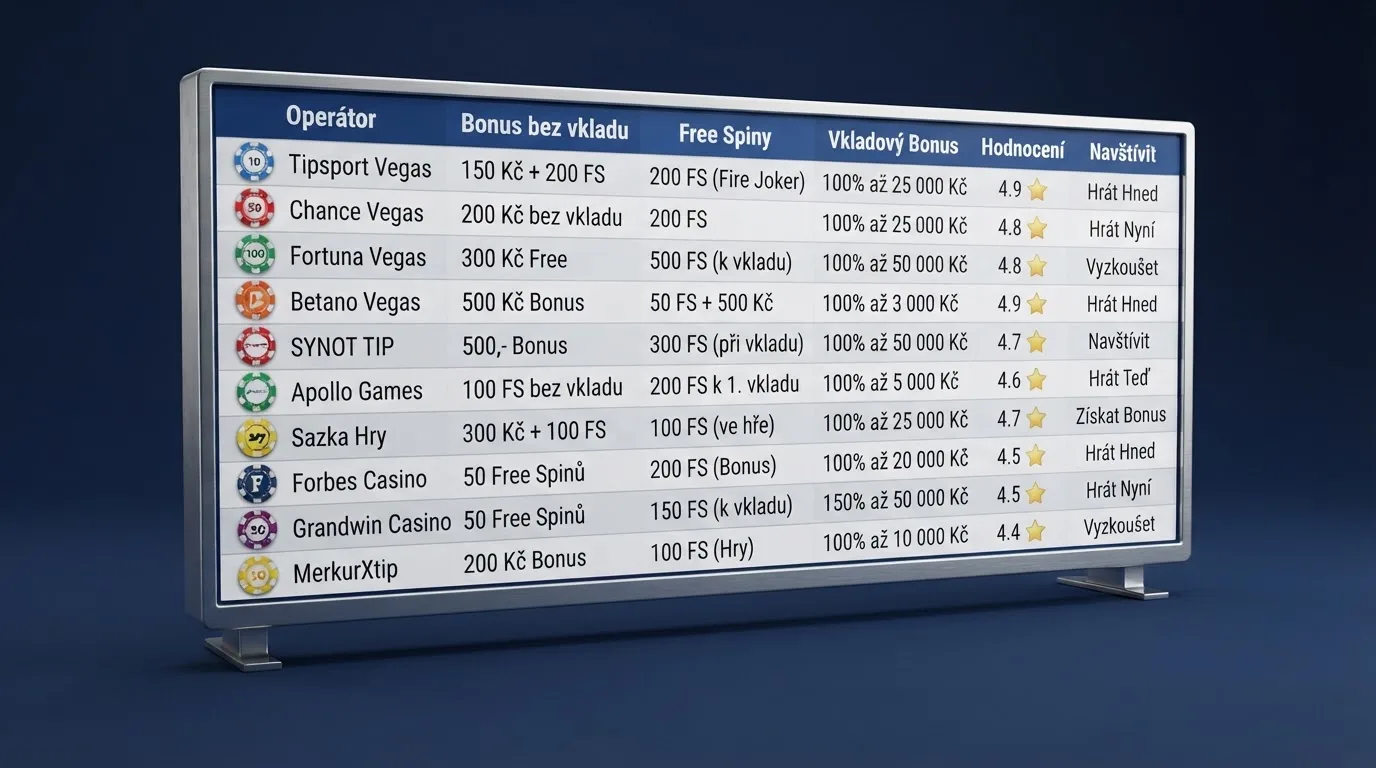Click Vyzkoušet in the Fortuna Vegas row
This screenshot has height=768, width=1376.
[x=1123, y=267]
